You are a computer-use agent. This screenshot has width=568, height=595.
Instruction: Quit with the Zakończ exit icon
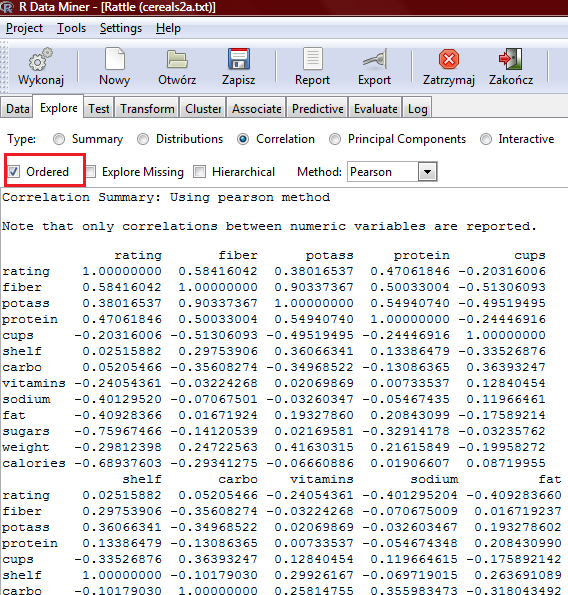tap(511, 59)
